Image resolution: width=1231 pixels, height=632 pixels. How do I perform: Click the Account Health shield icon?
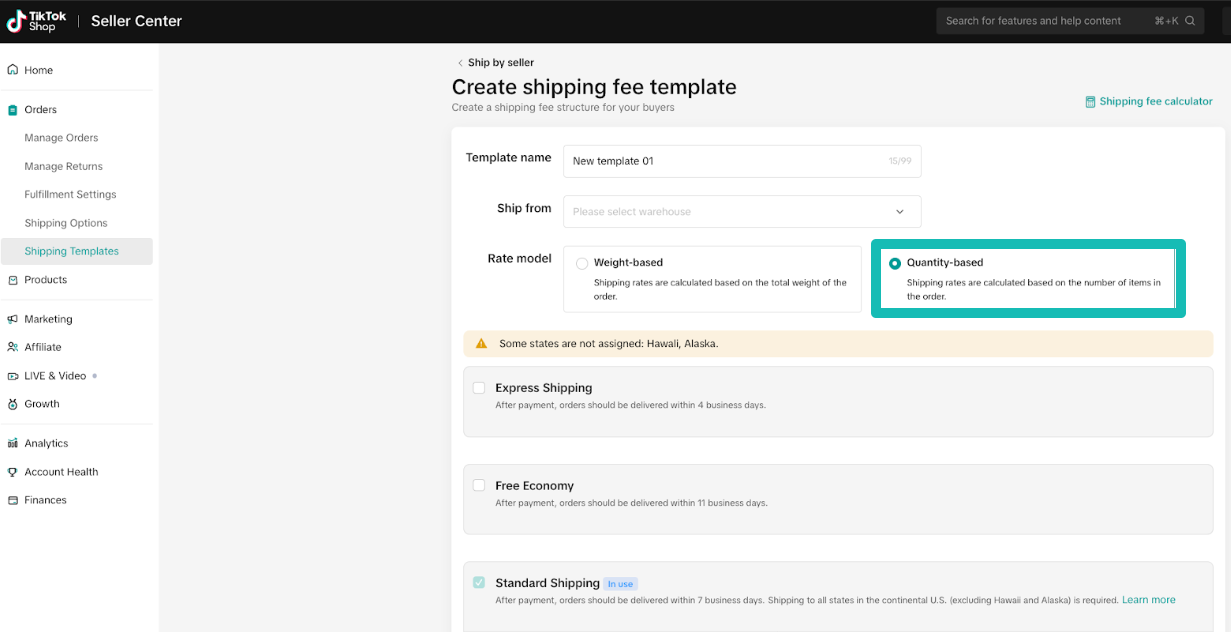pyautogui.click(x=14, y=471)
